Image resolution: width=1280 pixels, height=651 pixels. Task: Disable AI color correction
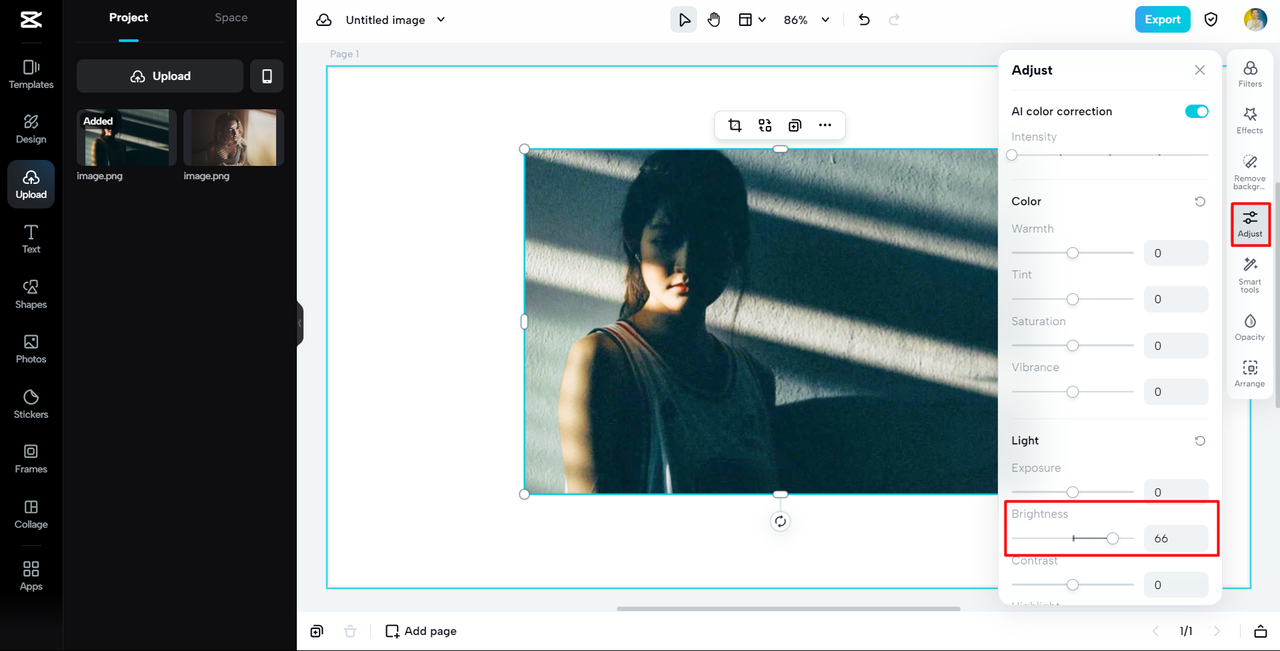pyautogui.click(x=1196, y=111)
